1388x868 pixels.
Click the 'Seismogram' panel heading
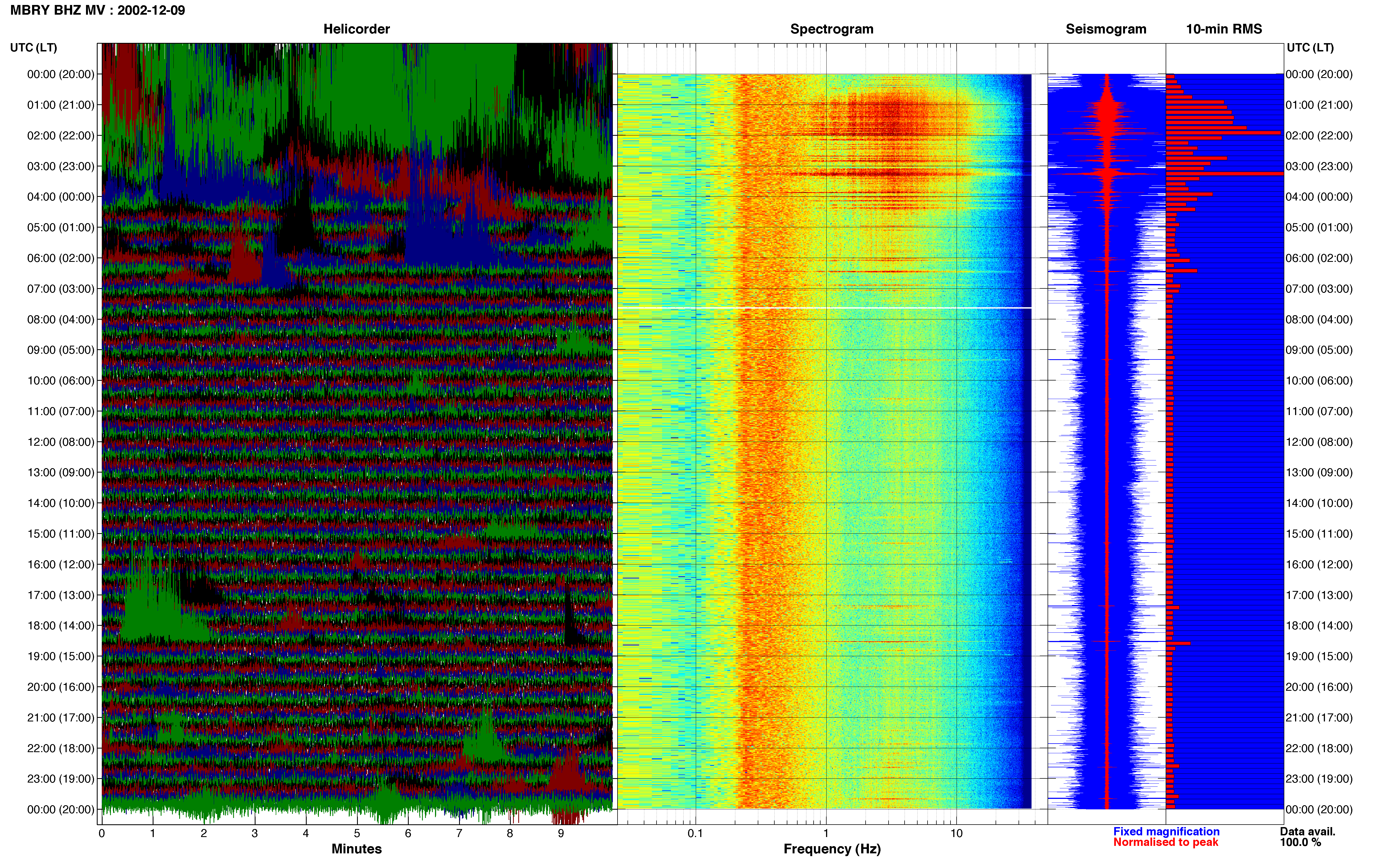1106,29
